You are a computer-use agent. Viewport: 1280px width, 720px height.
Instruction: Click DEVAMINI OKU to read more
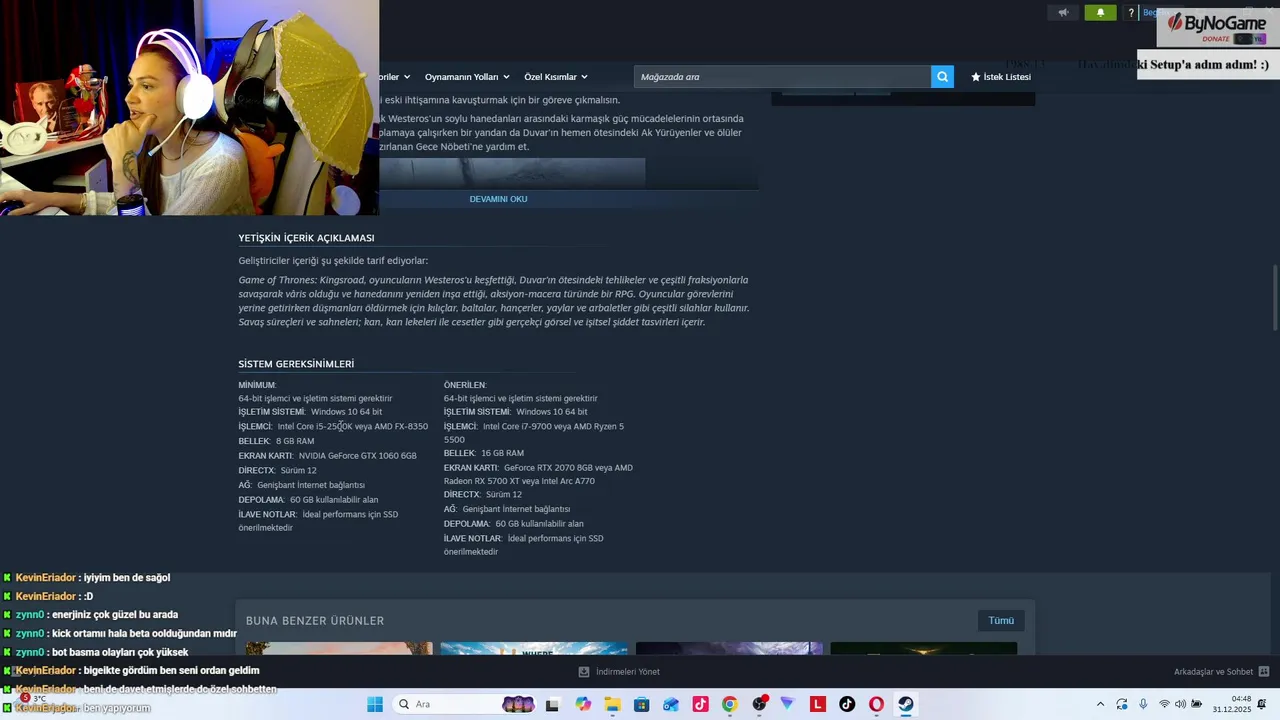[498, 199]
